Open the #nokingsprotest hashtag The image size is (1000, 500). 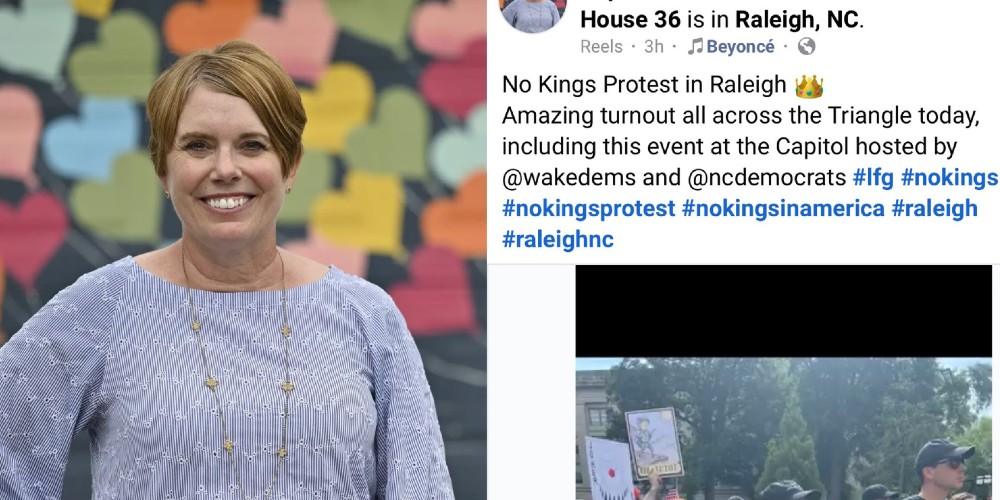[x=588, y=209]
